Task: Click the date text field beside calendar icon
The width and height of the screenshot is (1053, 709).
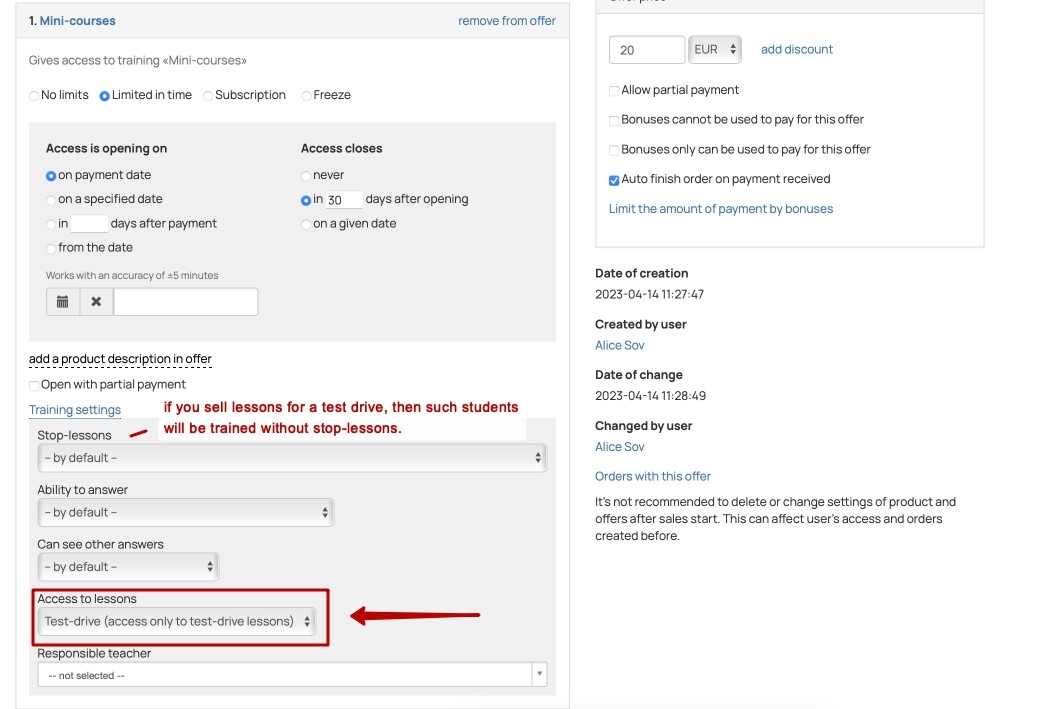Action: click(186, 301)
